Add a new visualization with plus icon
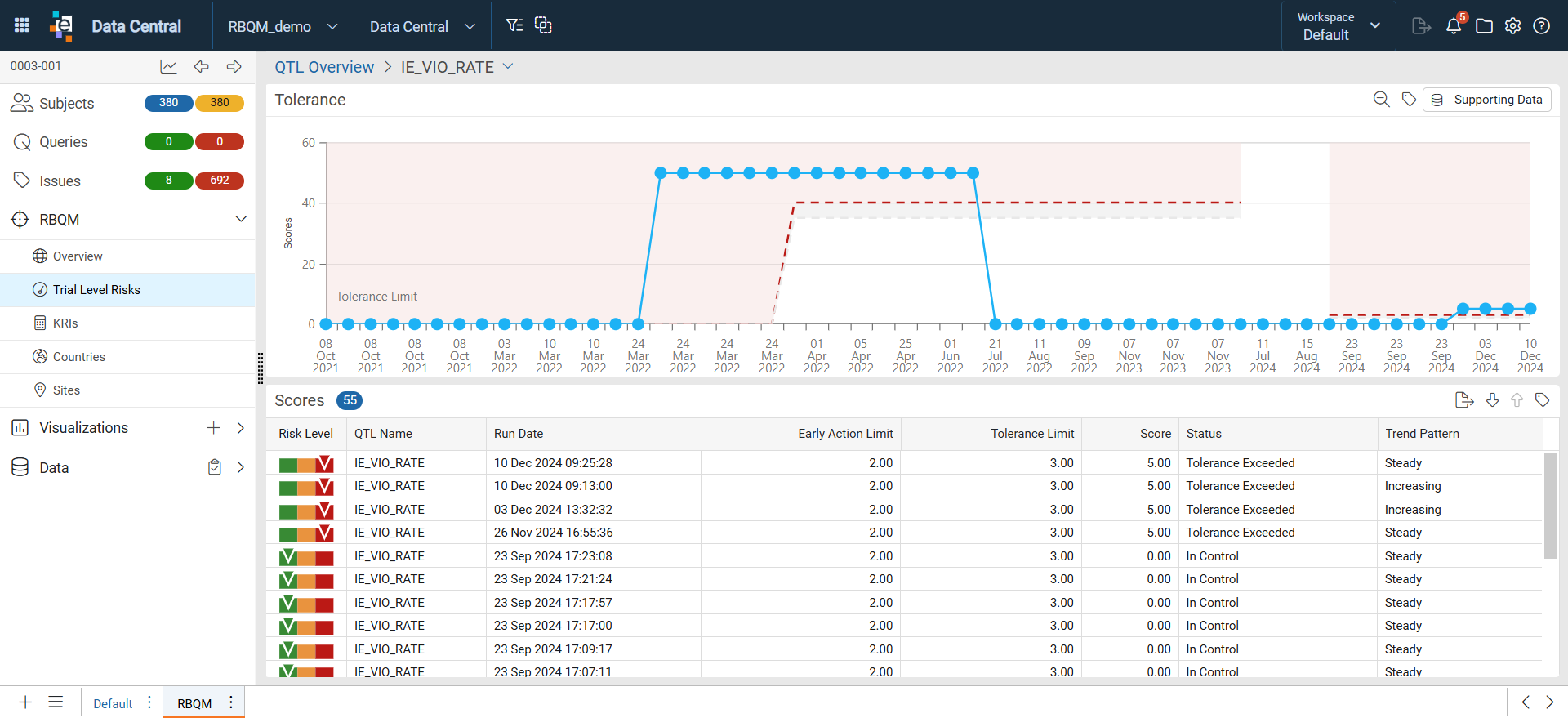Screen dimensions: 1568x718 pyautogui.click(x=213, y=428)
